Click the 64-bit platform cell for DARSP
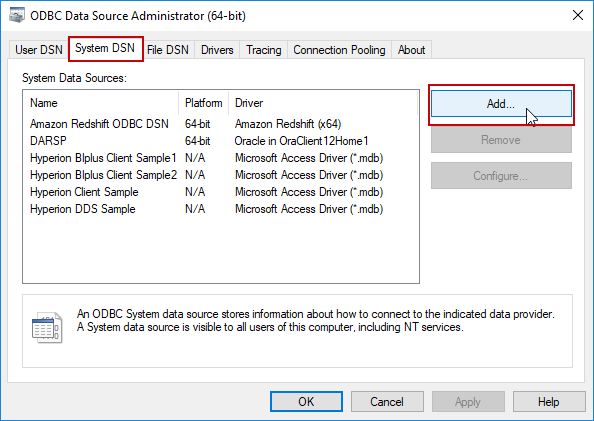The height and width of the screenshot is (421, 594). coord(197,141)
